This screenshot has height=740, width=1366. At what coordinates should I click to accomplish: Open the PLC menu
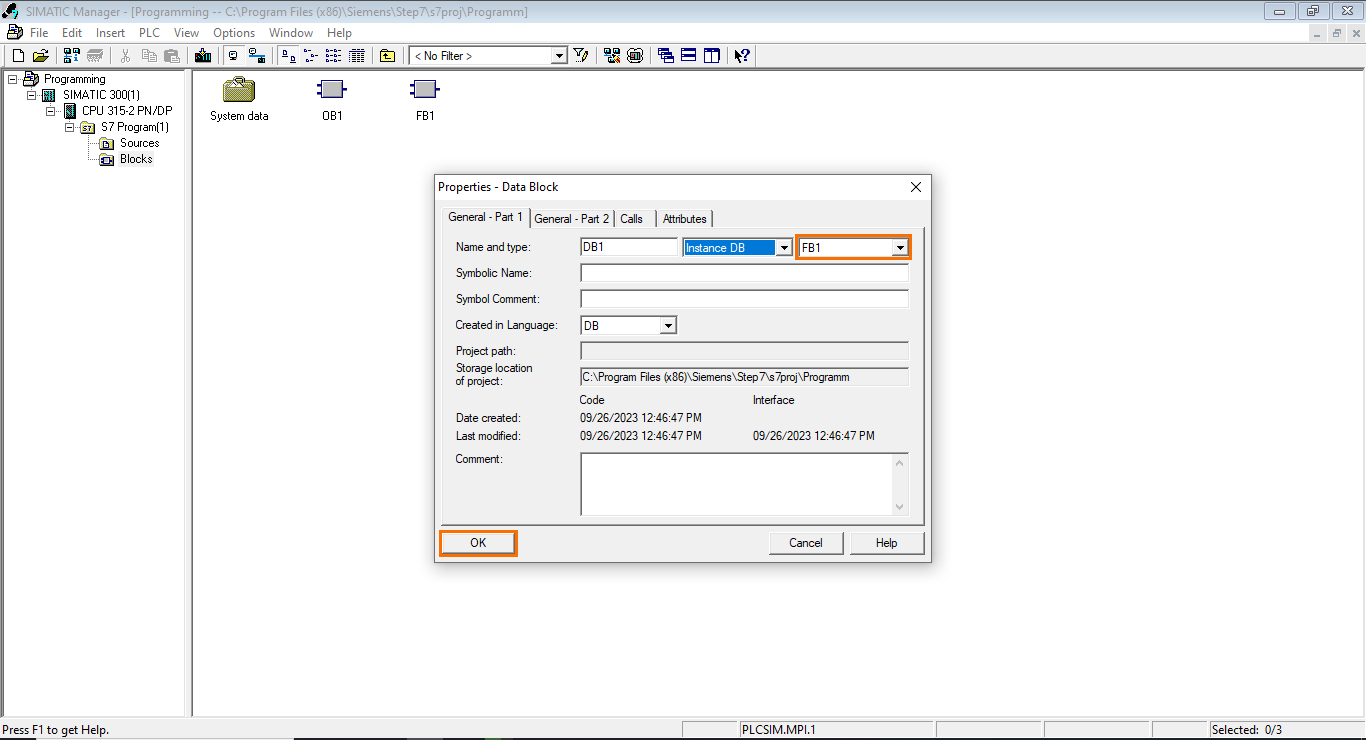[x=149, y=33]
